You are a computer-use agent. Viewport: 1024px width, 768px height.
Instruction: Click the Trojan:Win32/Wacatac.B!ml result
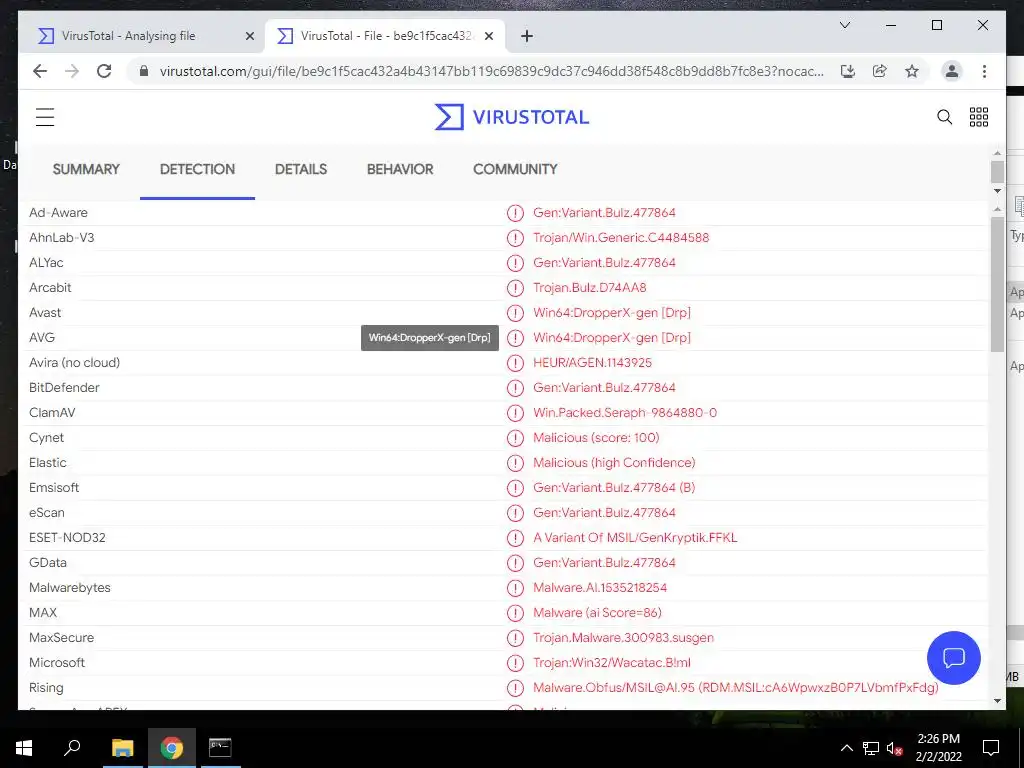point(612,662)
